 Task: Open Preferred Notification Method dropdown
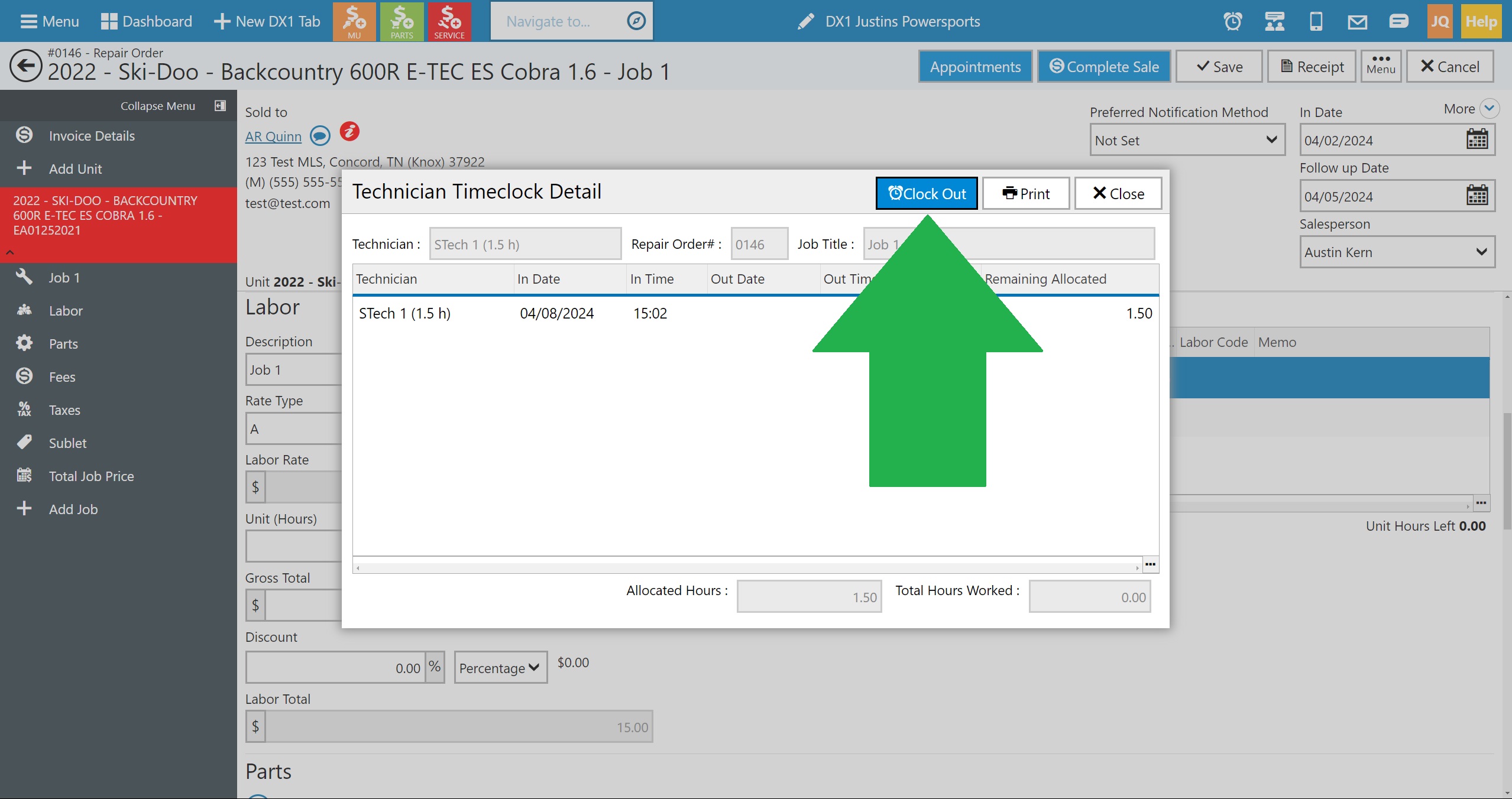pyautogui.click(x=1187, y=140)
